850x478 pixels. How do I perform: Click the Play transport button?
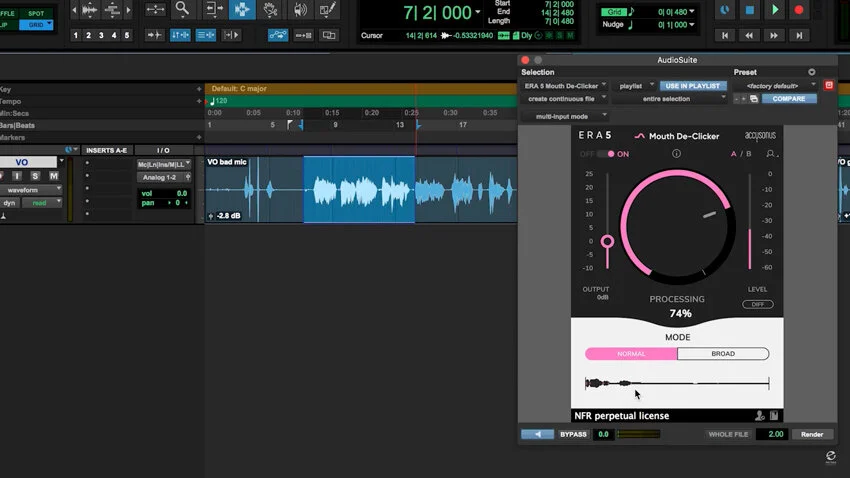point(775,10)
